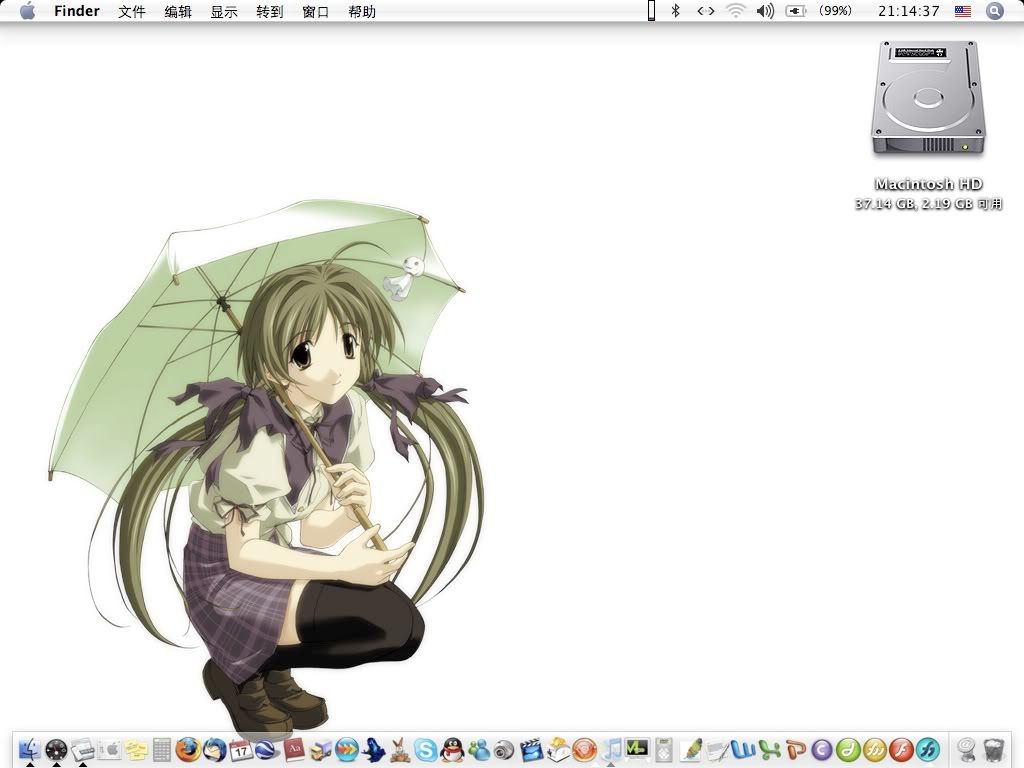
Task: Click the 37.14 GB, 2.19 GB 可用 text
Action: pyautogui.click(x=928, y=204)
